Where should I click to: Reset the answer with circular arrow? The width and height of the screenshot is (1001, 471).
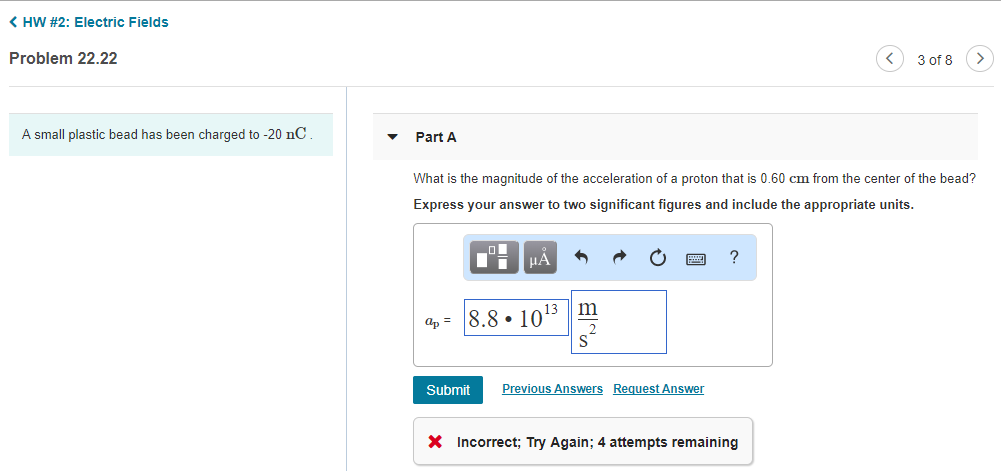[x=657, y=257]
